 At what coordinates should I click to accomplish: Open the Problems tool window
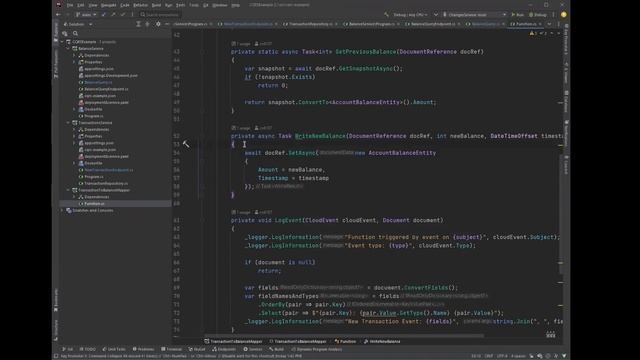pos(143,349)
